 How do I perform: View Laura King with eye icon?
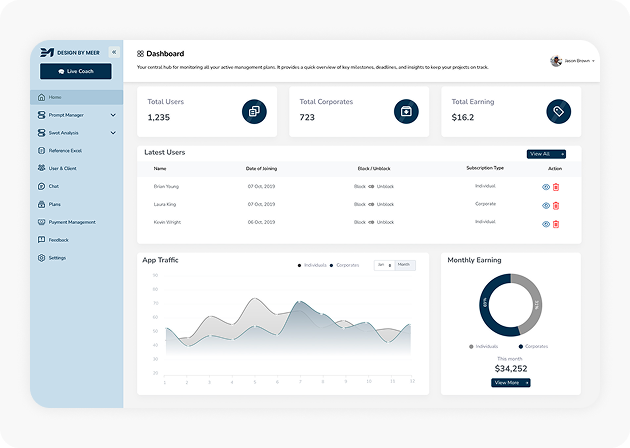point(546,206)
